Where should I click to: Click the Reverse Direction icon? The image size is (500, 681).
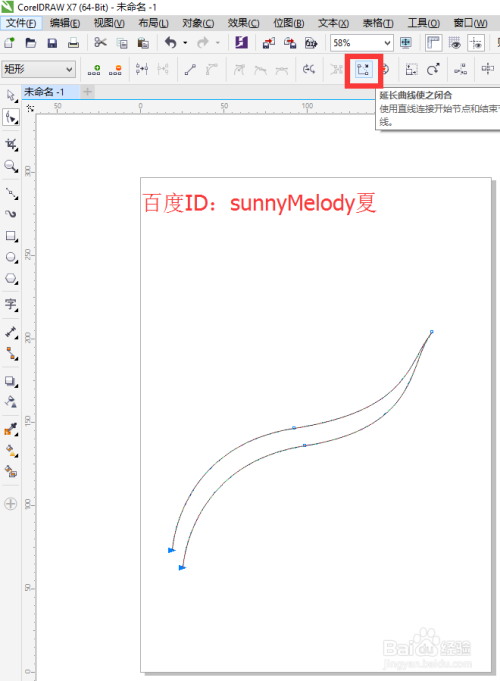click(309, 69)
